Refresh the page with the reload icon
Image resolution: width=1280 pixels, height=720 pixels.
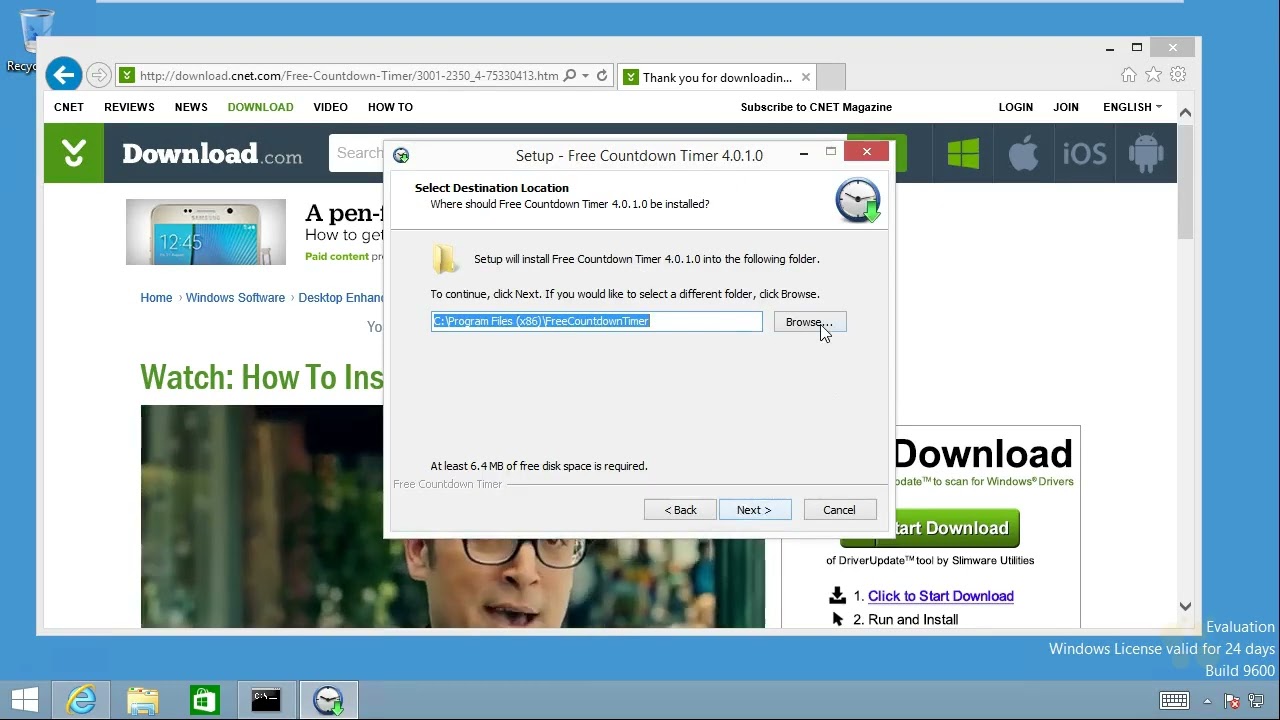[x=602, y=76]
